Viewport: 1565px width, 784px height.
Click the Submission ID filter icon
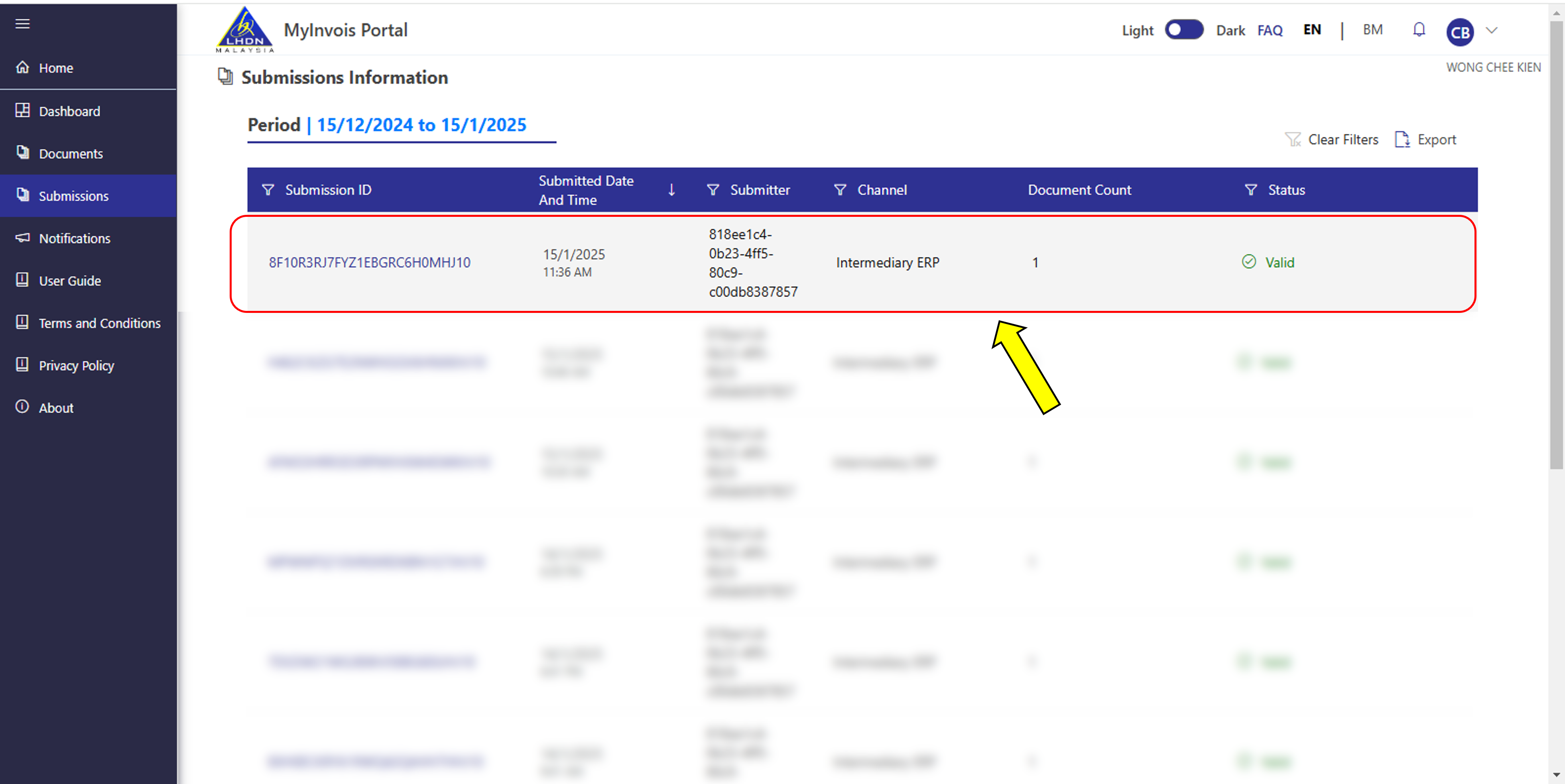[x=267, y=190]
